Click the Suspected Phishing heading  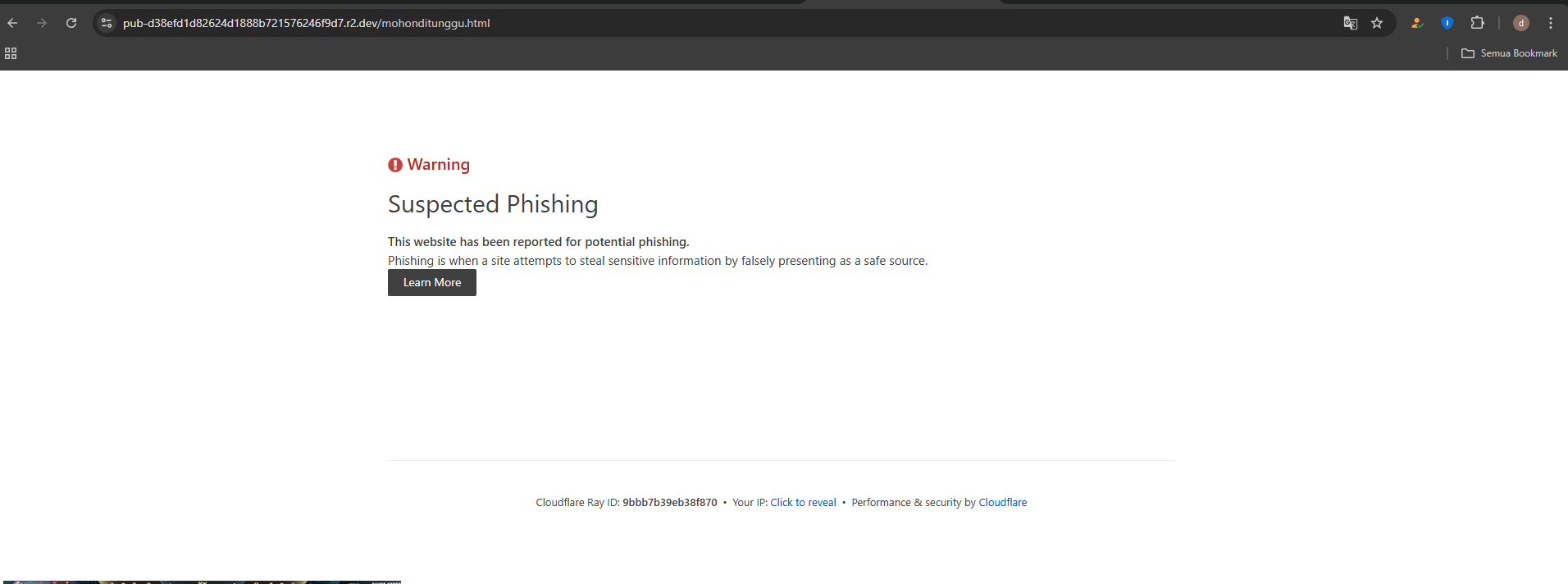pos(493,204)
